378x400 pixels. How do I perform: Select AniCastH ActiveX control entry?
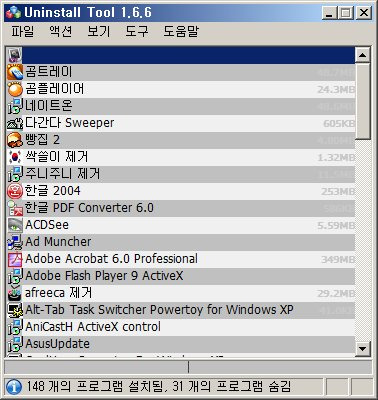(181, 327)
